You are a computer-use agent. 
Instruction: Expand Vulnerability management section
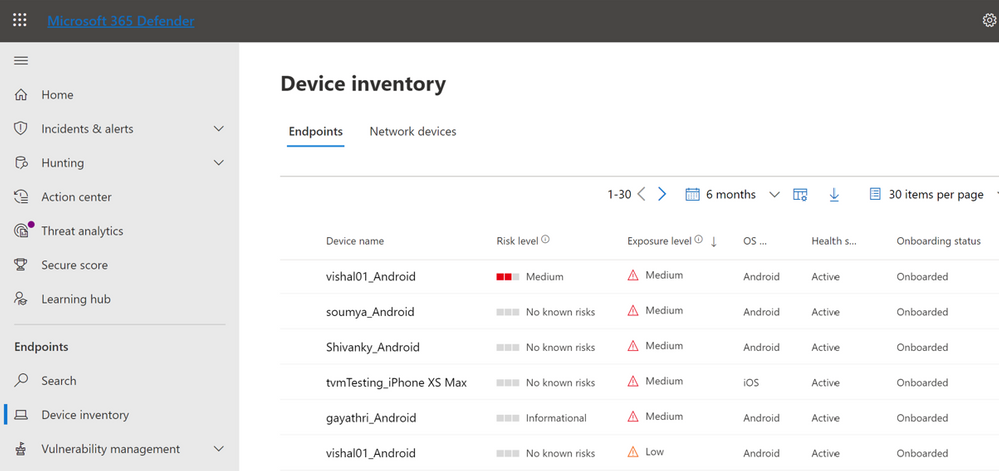219,449
